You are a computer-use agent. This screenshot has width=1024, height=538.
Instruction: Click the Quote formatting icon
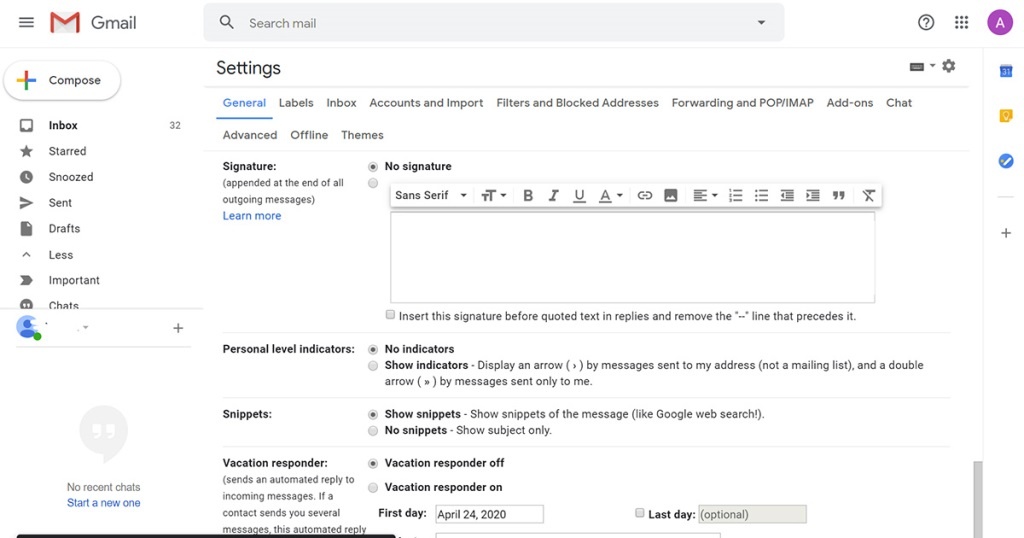coord(839,196)
